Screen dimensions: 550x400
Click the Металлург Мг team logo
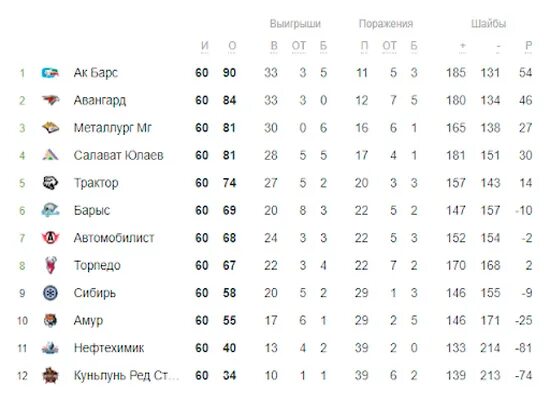tap(50, 128)
